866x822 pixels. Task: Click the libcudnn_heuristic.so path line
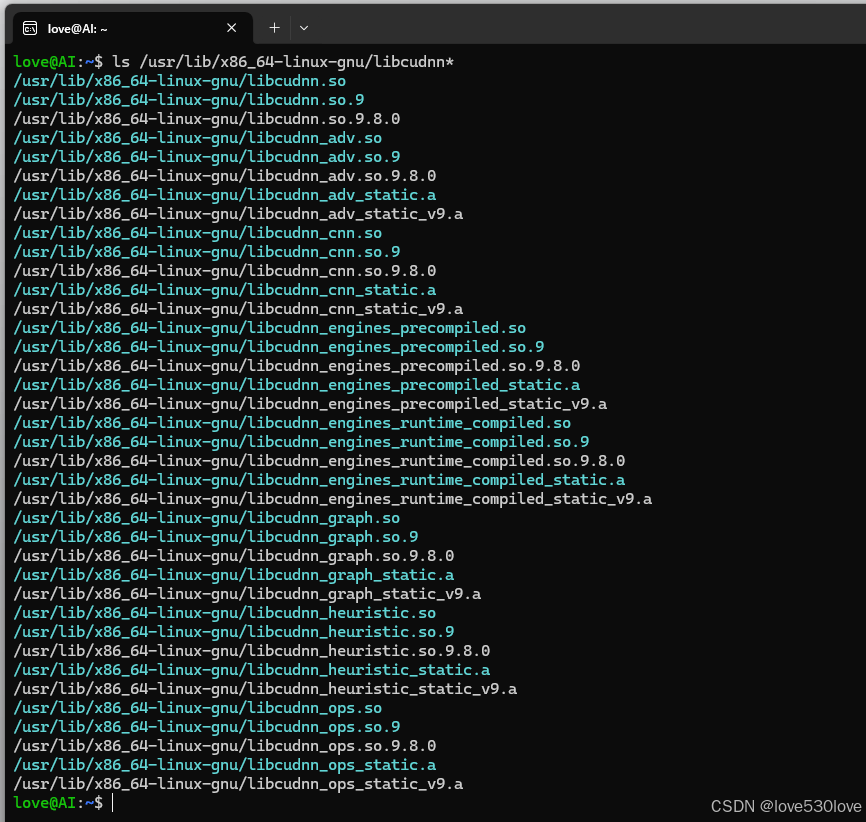coord(225,613)
